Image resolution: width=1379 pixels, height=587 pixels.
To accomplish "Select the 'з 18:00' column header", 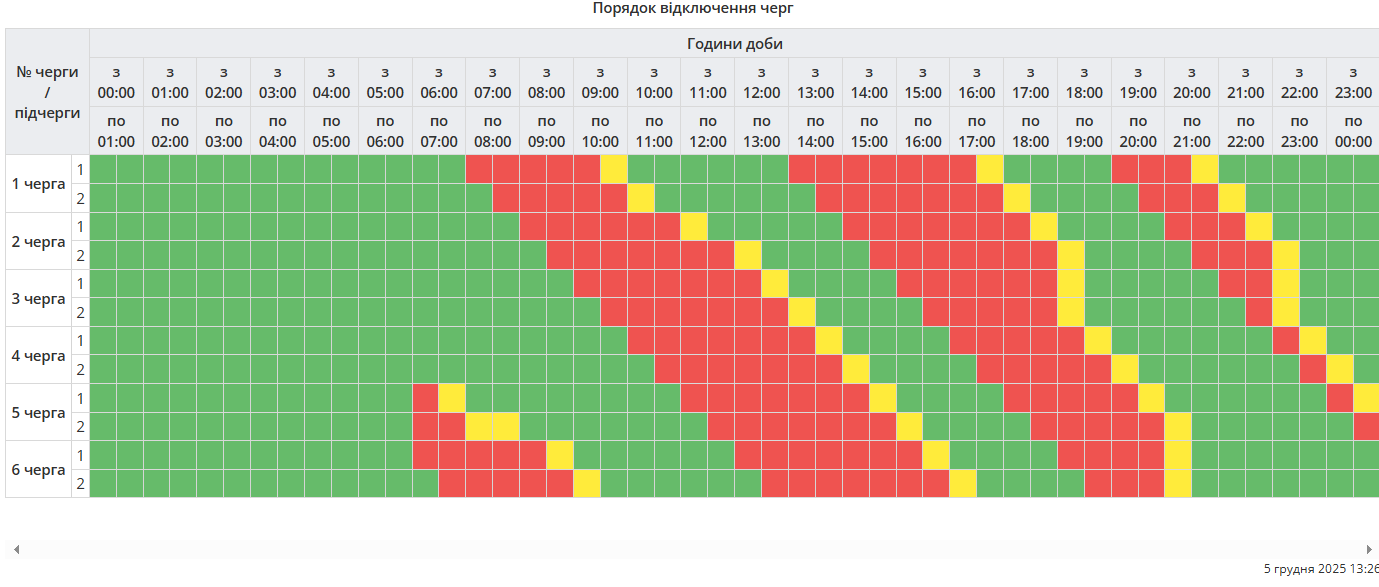I will [1084, 82].
